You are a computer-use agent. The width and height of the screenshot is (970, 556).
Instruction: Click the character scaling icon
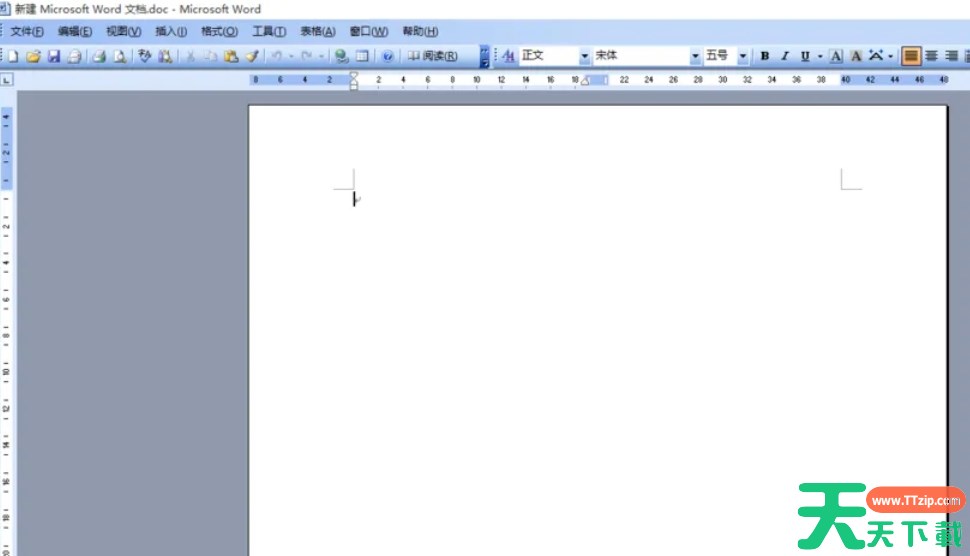(x=876, y=56)
